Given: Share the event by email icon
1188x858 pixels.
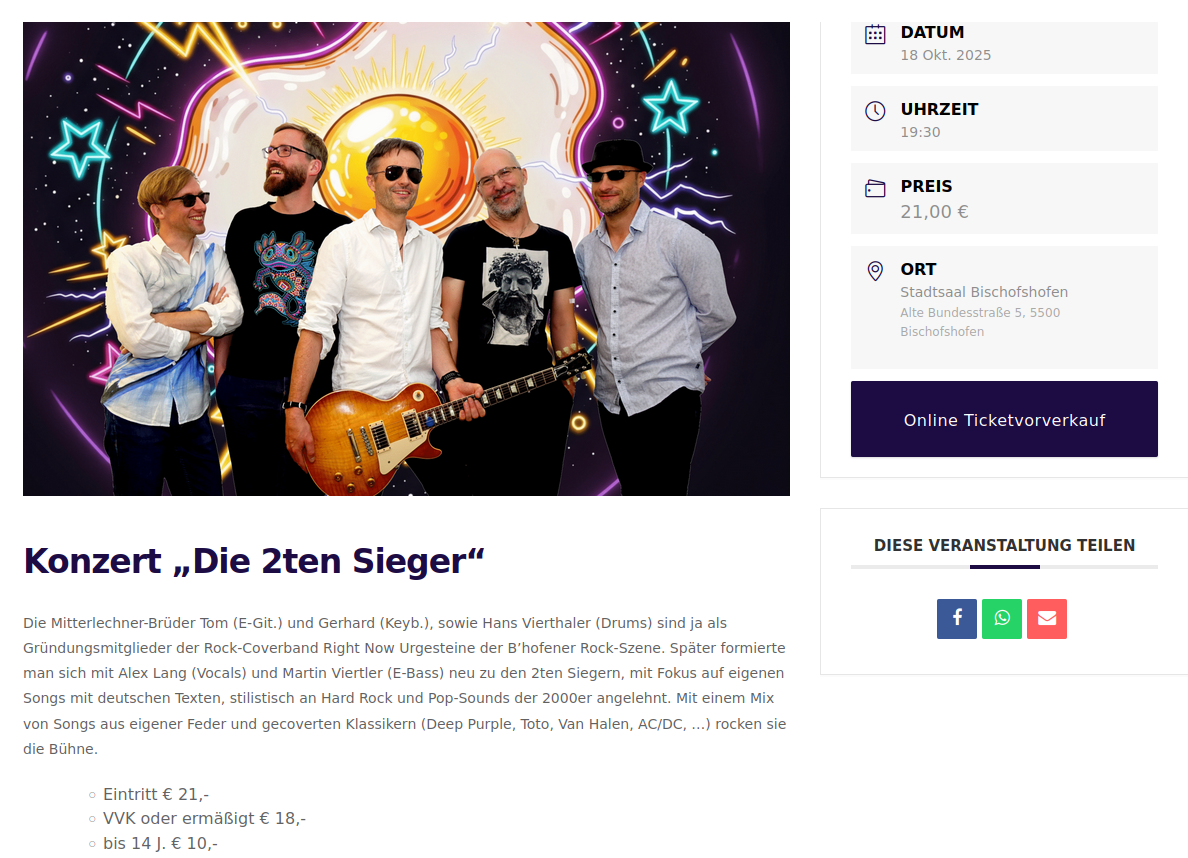Looking at the screenshot, I should (x=1047, y=618).
